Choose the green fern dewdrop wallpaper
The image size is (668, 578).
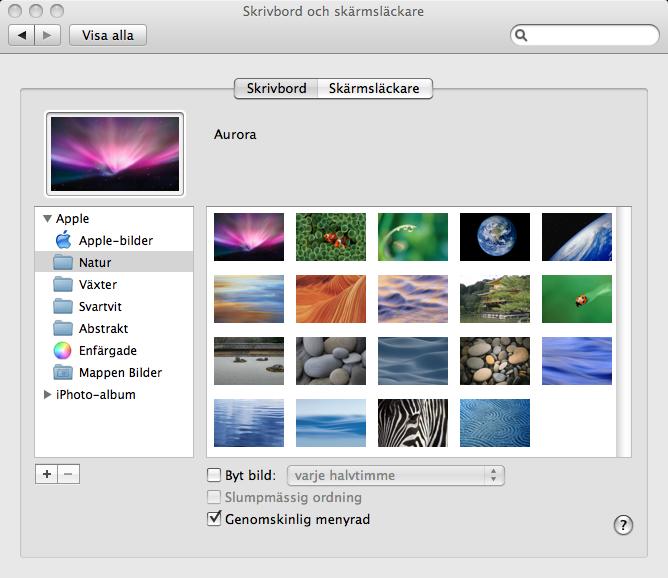pos(413,237)
